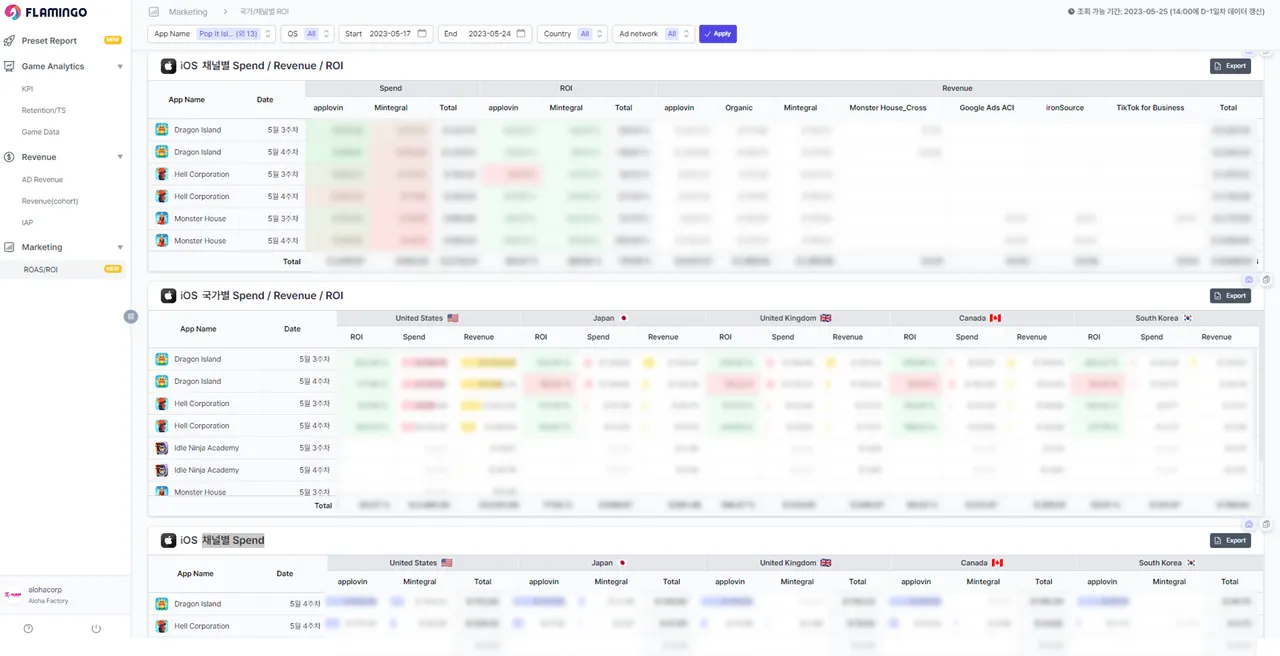This screenshot has width=1280, height=656.
Task: Click the help question mark icon
Action: (28, 629)
